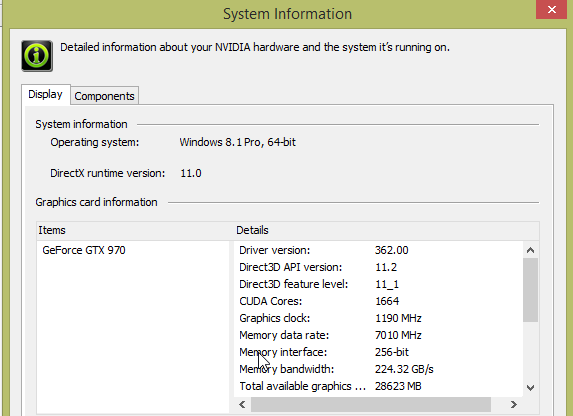
Task: Switch to the Components tab
Action: [x=105, y=96]
